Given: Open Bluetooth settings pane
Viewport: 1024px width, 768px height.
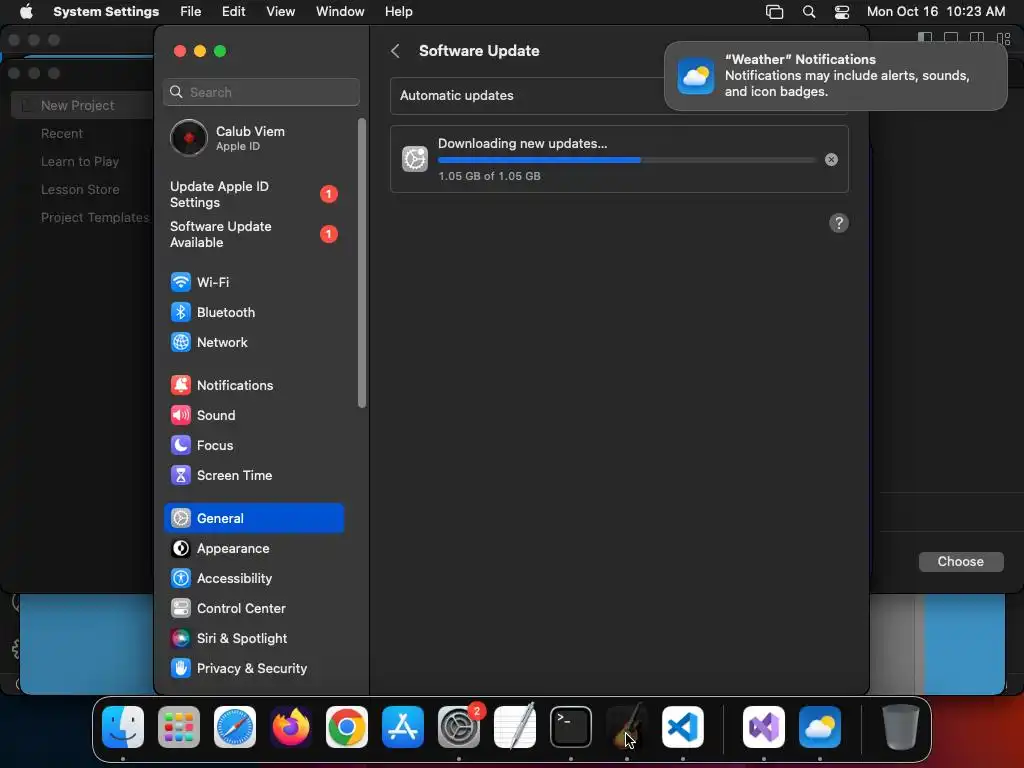Looking at the screenshot, I should click(253, 312).
